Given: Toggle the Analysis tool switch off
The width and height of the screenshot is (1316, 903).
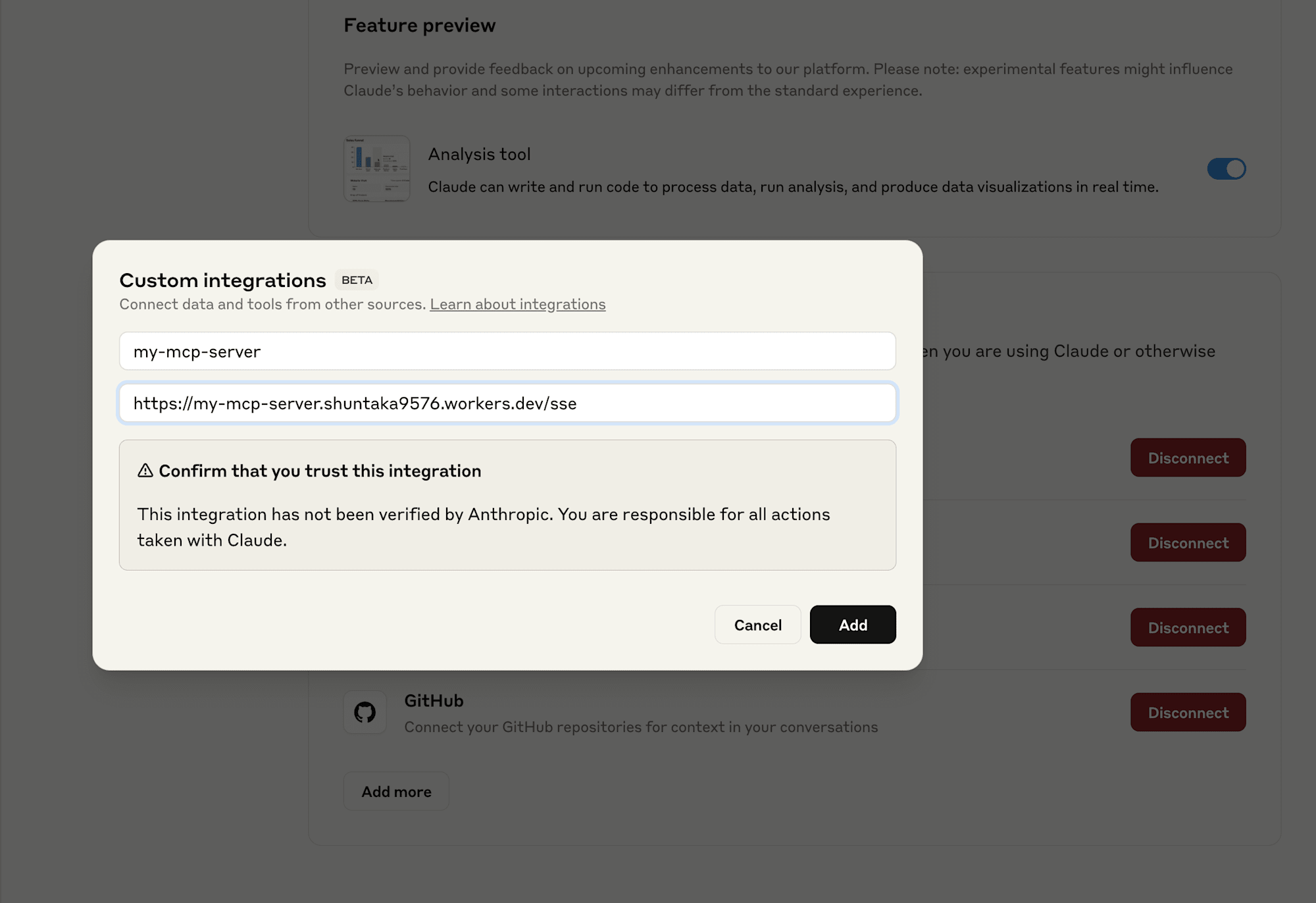Looking at the screenshot, I should pyautogui.click(x=1227, y=168).
